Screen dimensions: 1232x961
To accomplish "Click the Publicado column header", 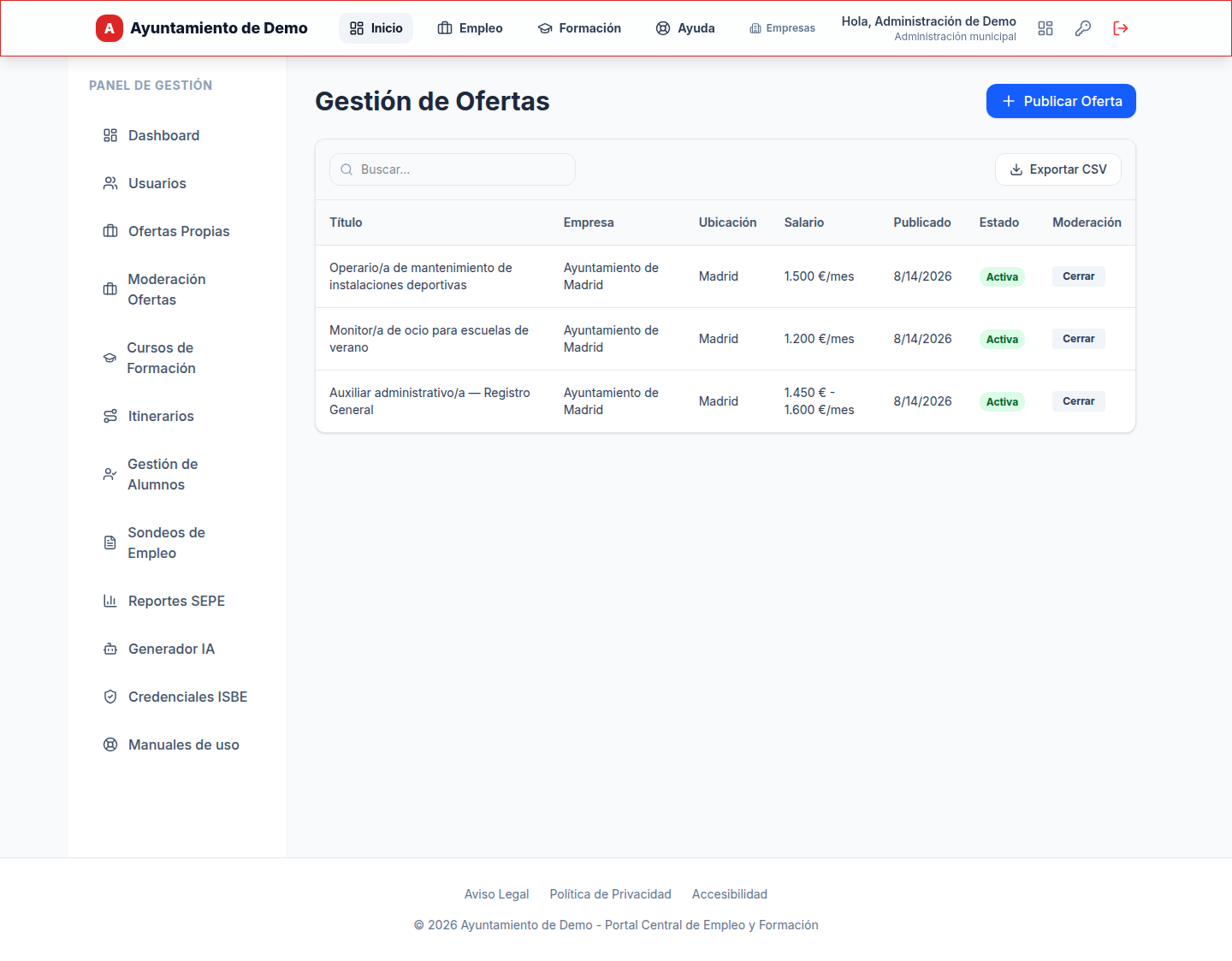I will click(x=922, y=222).
